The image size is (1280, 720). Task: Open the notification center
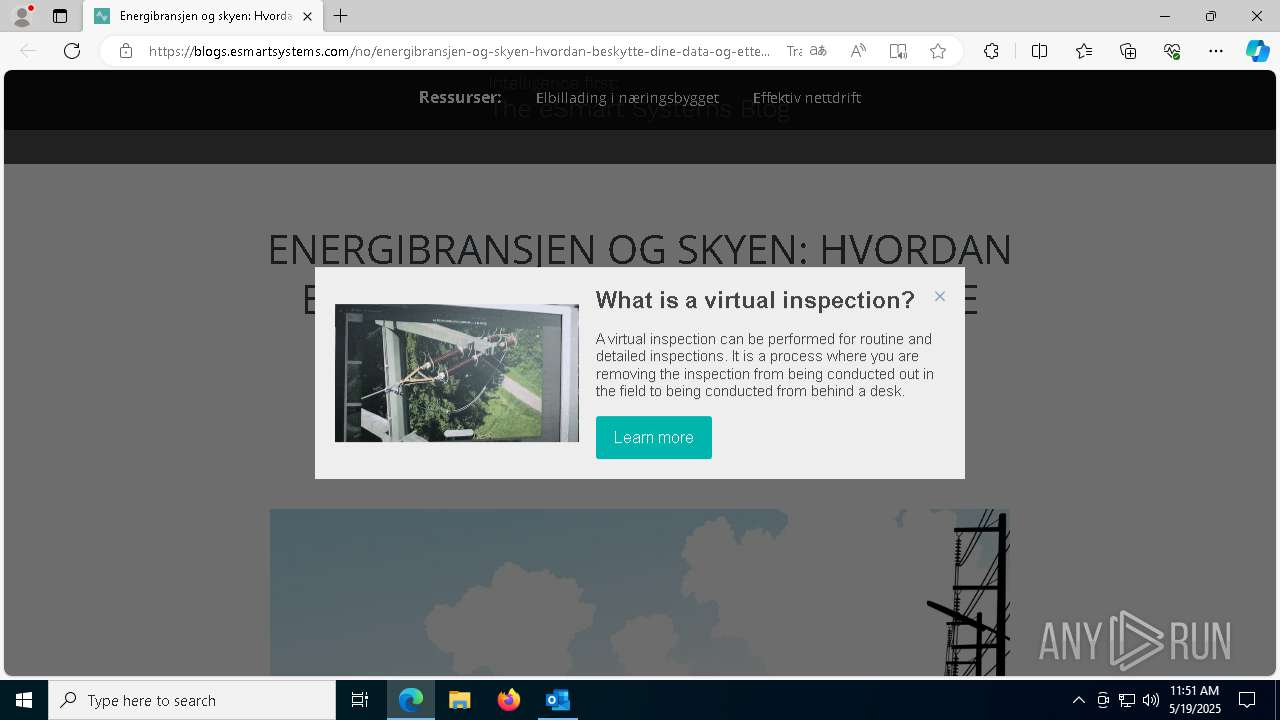tap(1247, 700)
